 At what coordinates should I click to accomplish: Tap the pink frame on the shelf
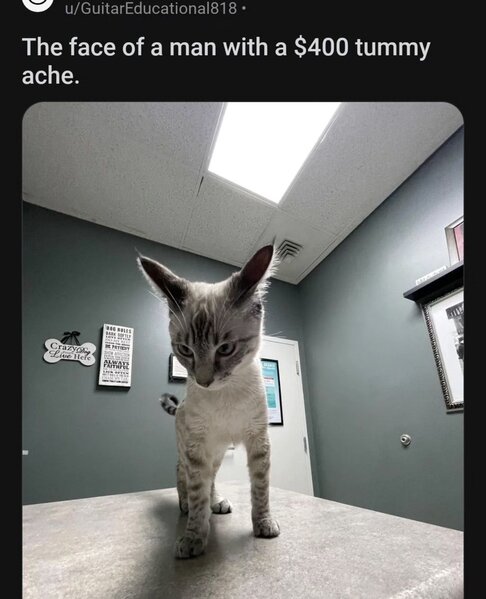coord(455,241)
